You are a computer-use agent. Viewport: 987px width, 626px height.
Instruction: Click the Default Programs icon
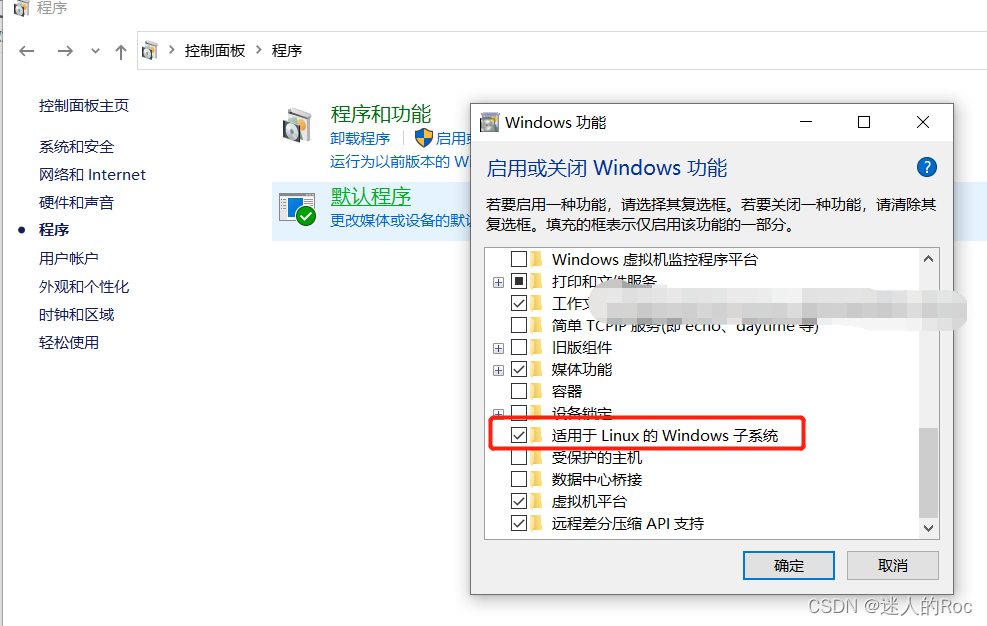click(x=297, y=208)
